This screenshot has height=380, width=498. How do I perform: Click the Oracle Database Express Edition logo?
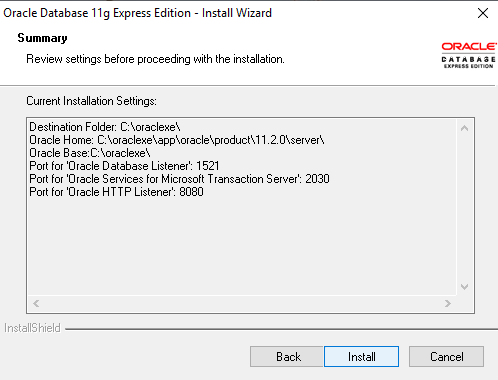click(468, 55)
